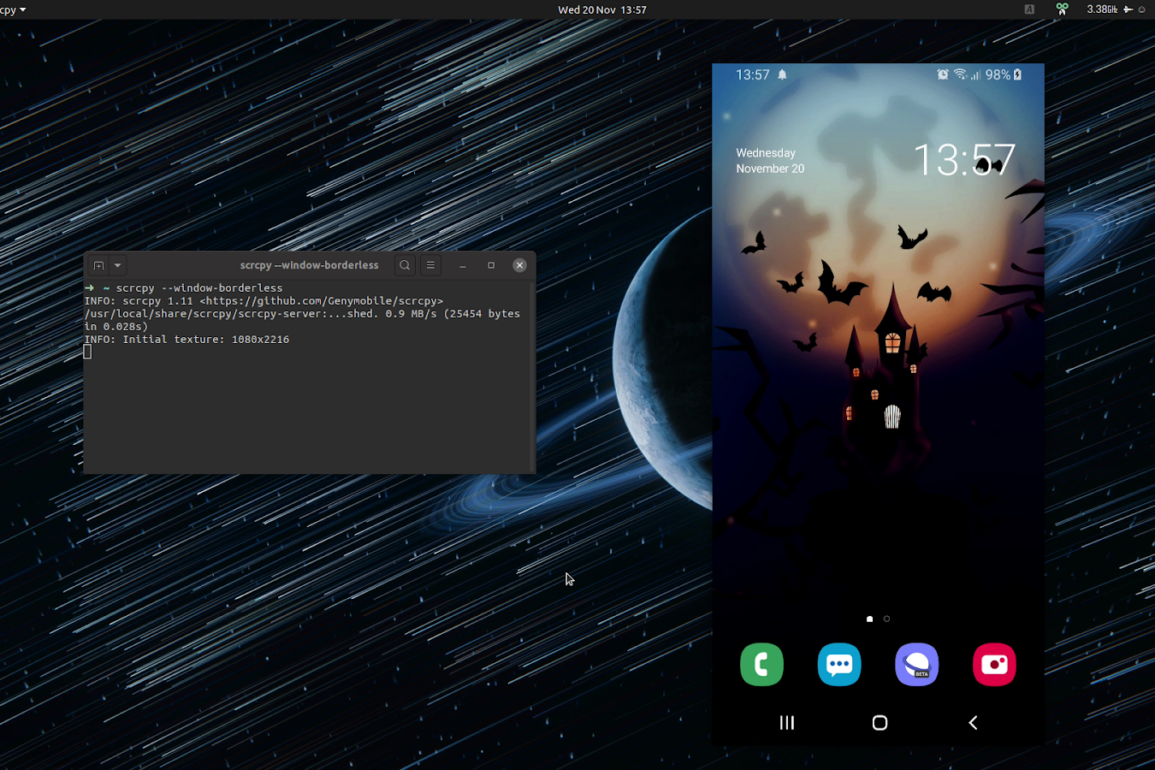Screen dimensions: 1155x770
Task: Tap the Android back arrow
Action: (x=972, y=723)
